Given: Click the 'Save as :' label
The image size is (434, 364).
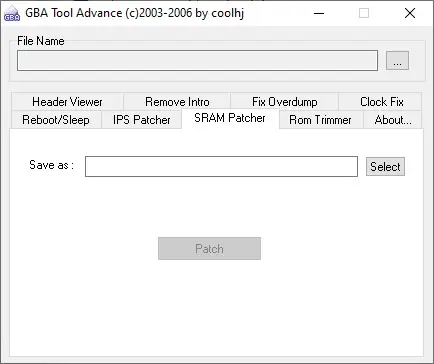Looking at the screenshot, I should tap(51, 165).
